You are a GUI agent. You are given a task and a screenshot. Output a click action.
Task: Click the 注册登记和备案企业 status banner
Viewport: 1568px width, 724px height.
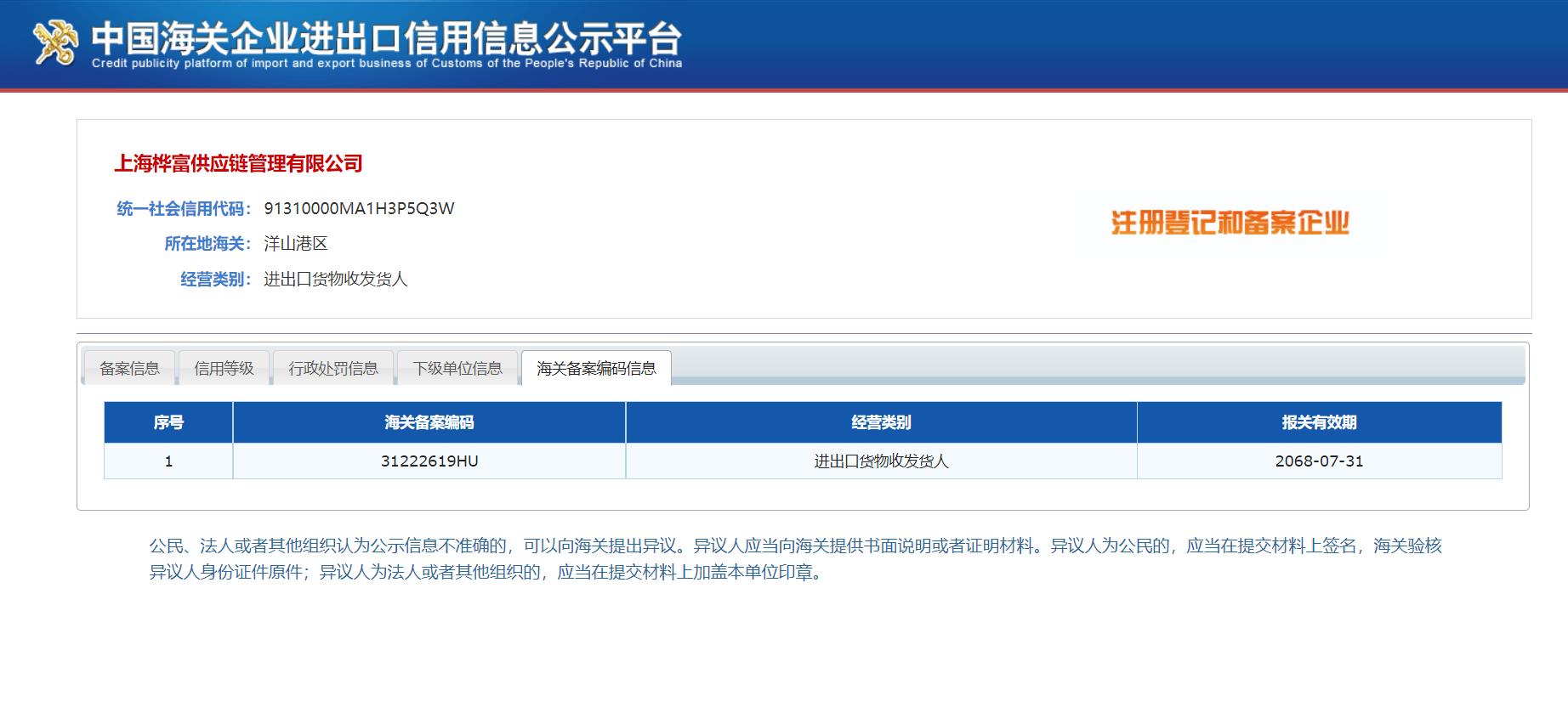[1230, 223]
